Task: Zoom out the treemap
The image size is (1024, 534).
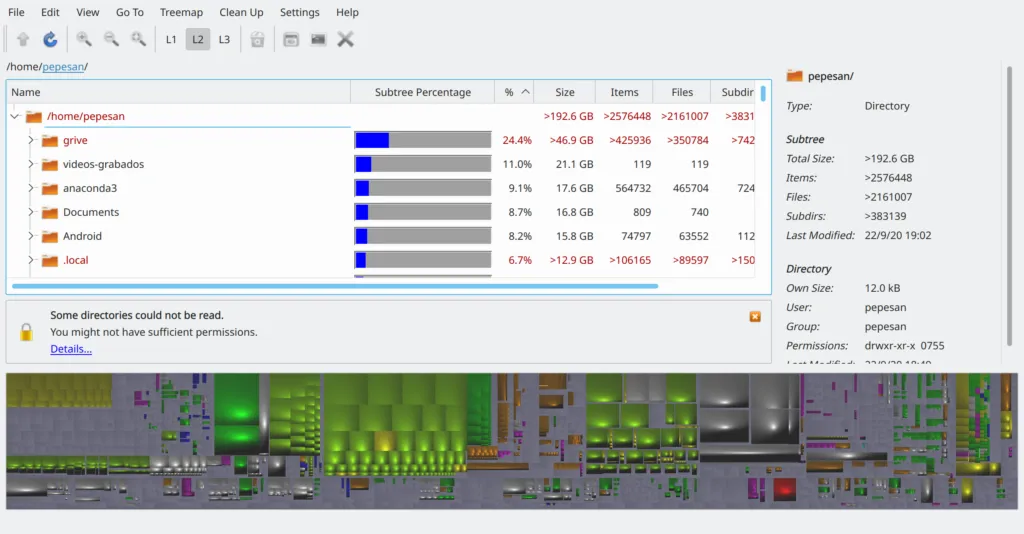Action: pos(111,40)
